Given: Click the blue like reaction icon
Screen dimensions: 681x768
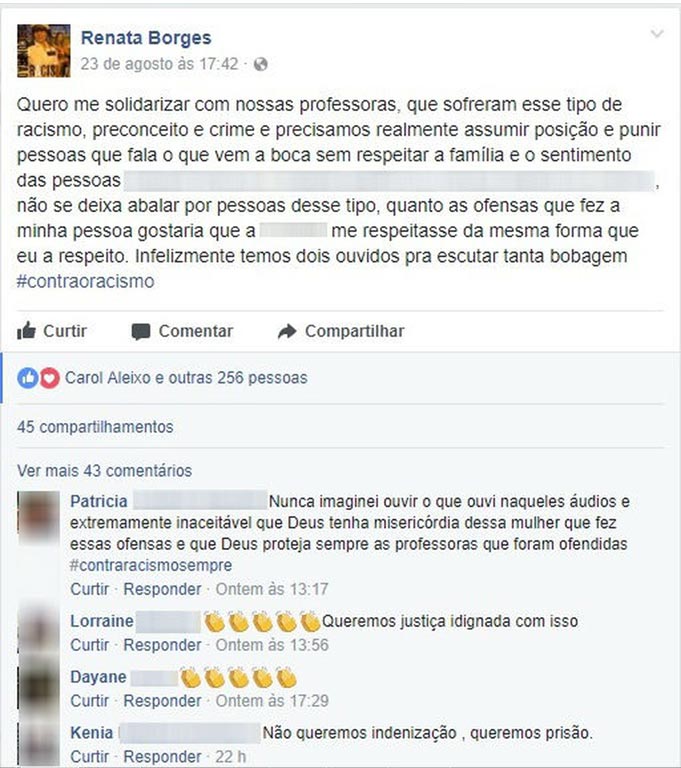Looking at the screenshot, I should point(27,378).
